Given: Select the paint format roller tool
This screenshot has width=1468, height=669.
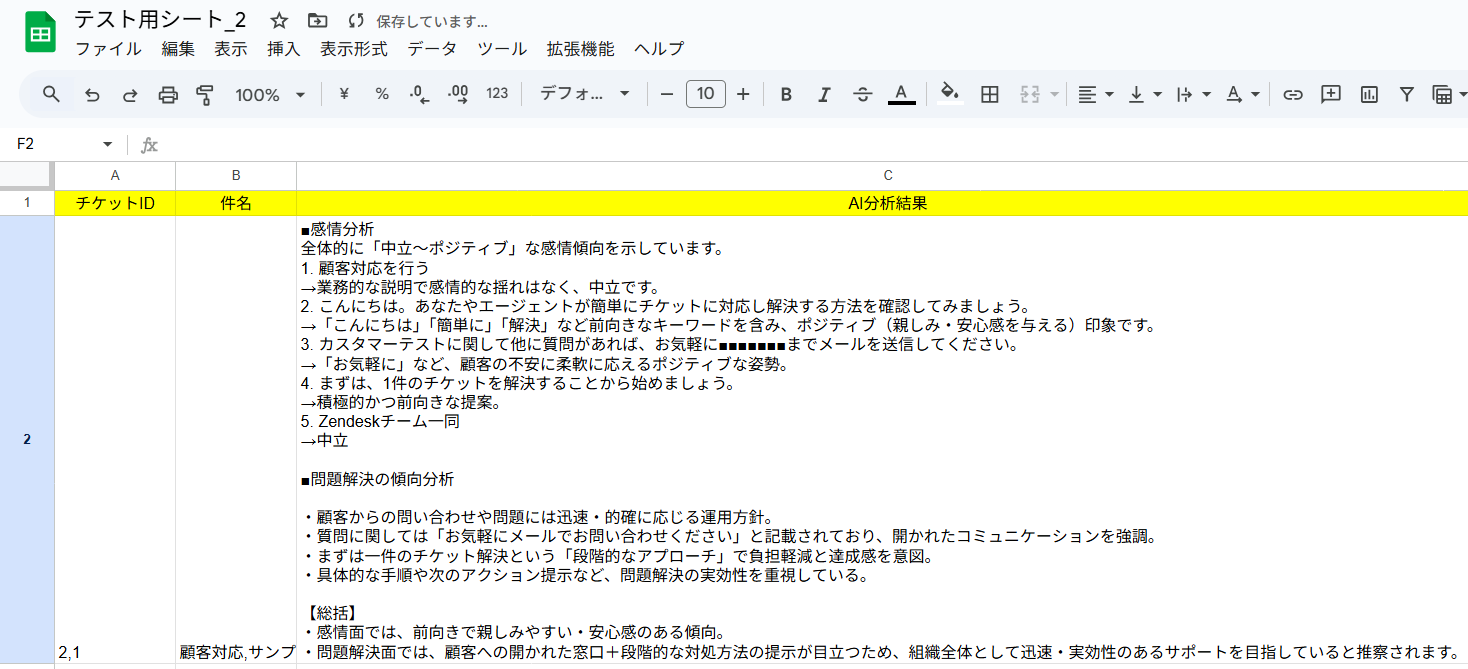Looking at the screenshot, I should tap(206, 95).
